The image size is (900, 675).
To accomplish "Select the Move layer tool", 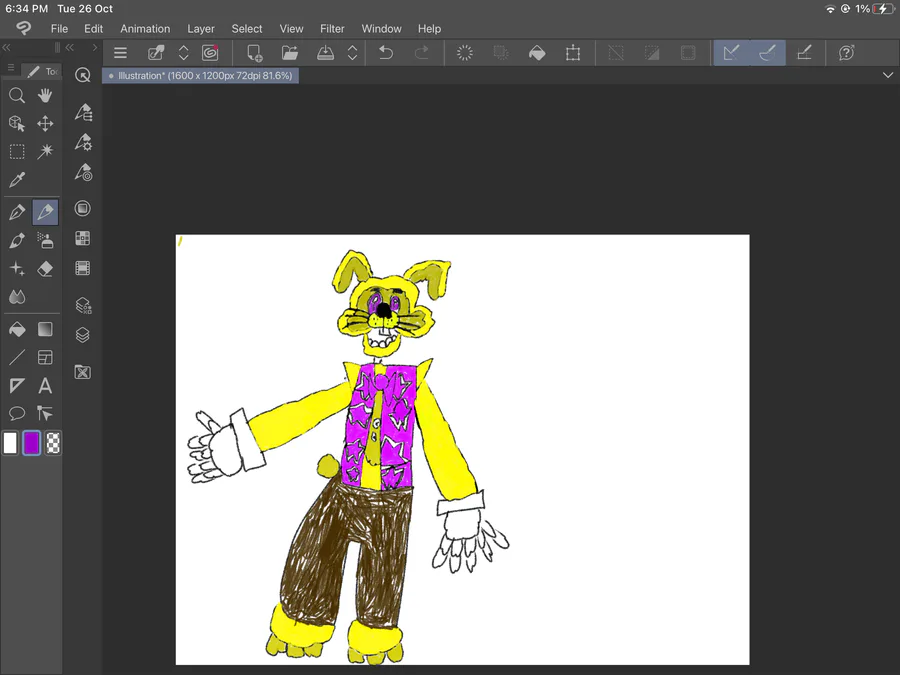I will tap(45, 123).
